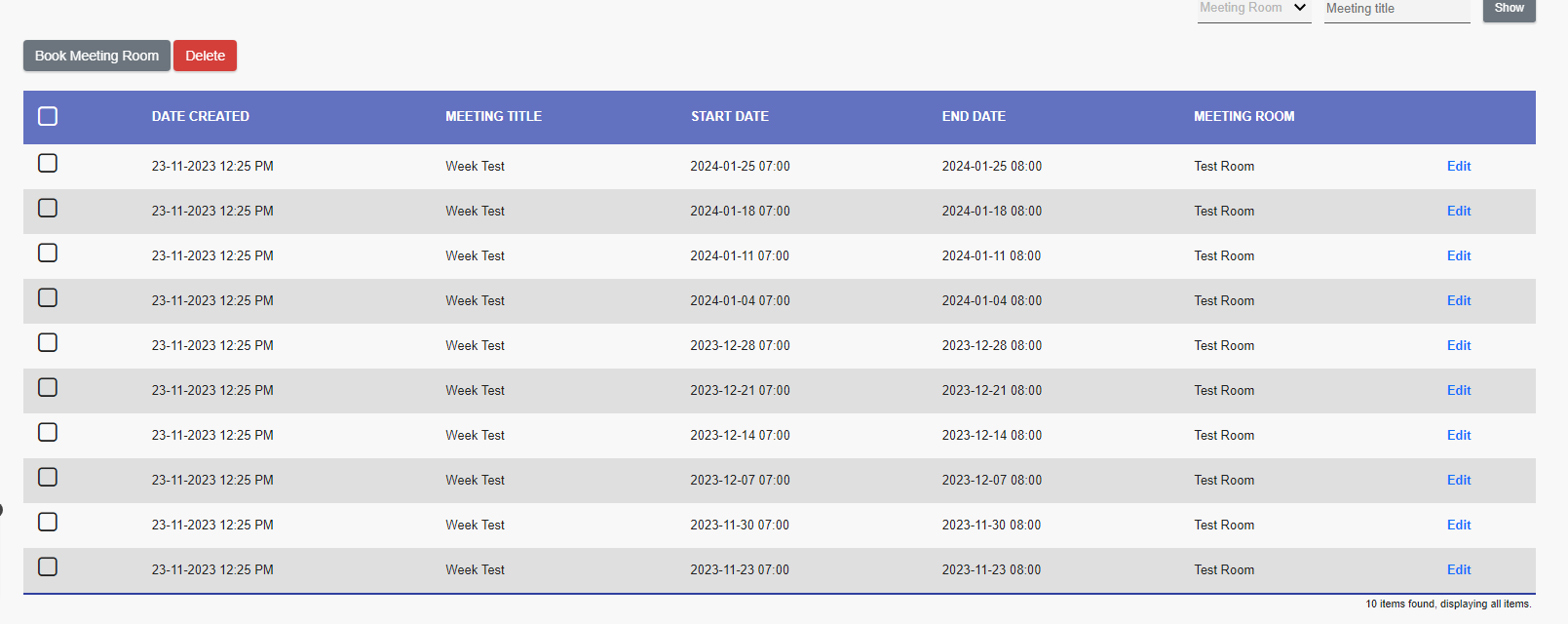Check the row starting 2024-01-11 07:00
Screen dimensions: 1568x624
click(48, 253)
